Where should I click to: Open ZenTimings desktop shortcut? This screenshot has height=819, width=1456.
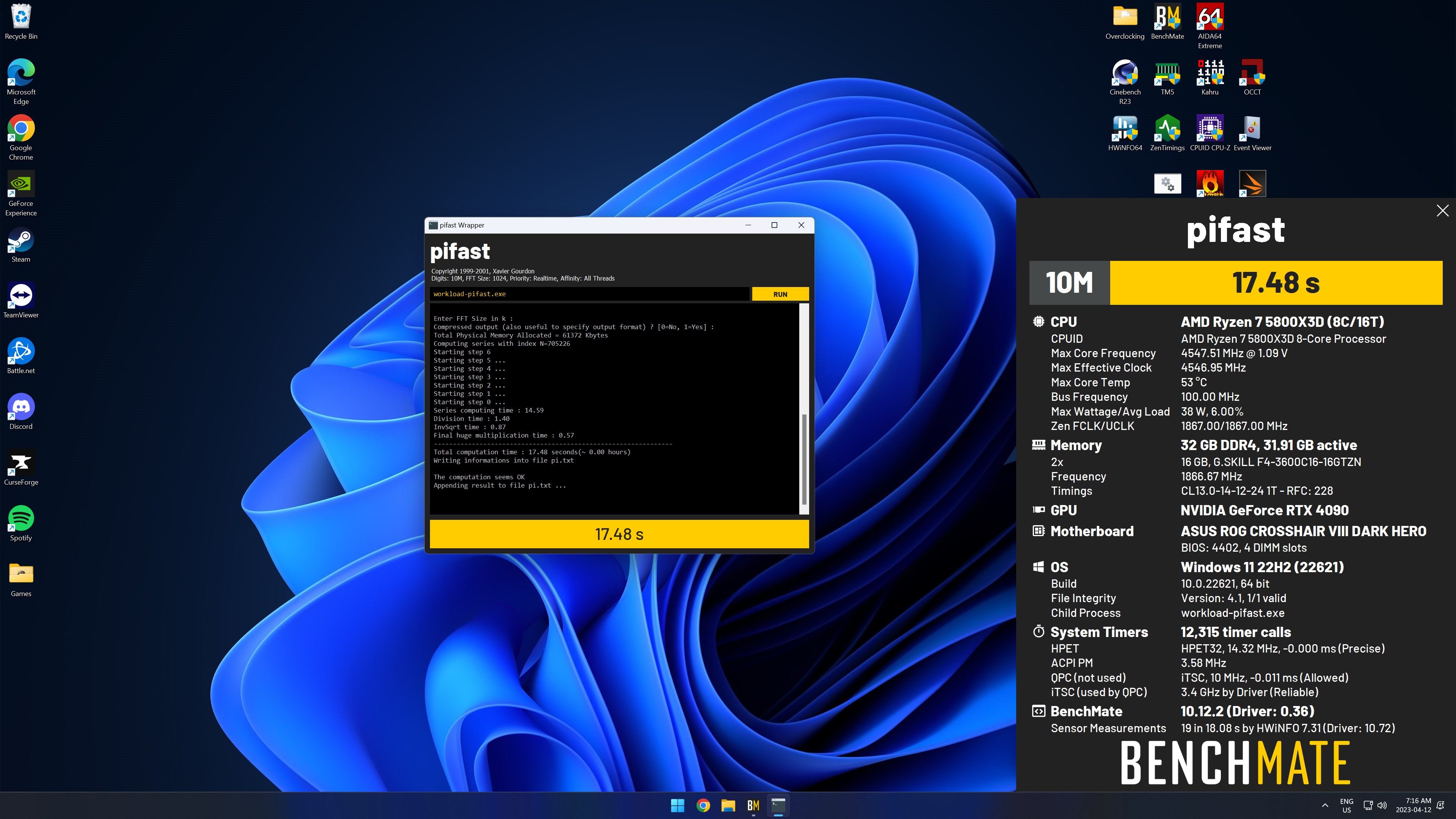tap(1167, 133)
